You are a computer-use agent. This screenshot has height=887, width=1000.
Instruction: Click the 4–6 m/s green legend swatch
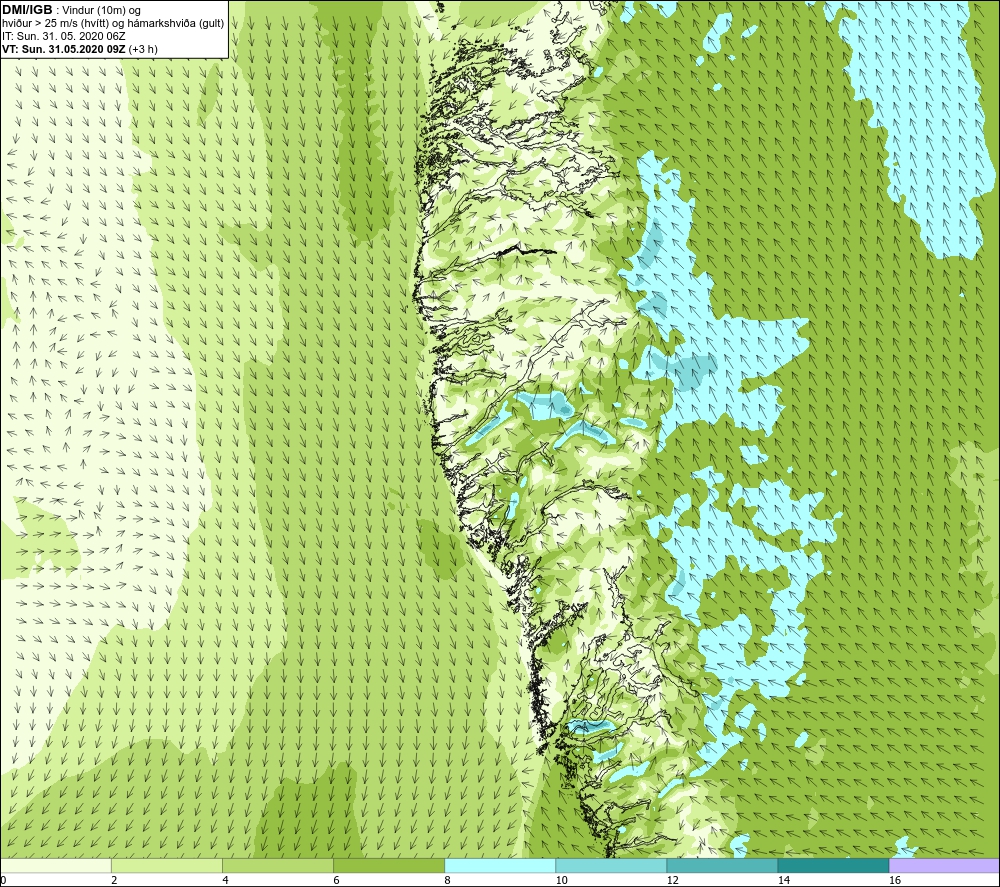tap(278, 865)
